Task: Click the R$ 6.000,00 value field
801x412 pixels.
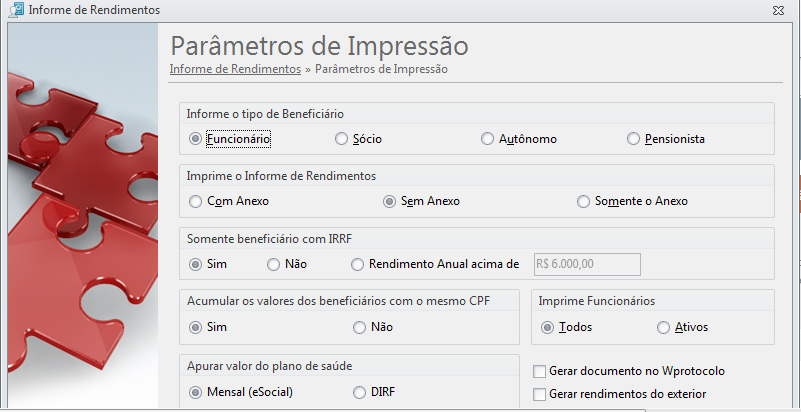Action: 587,264
